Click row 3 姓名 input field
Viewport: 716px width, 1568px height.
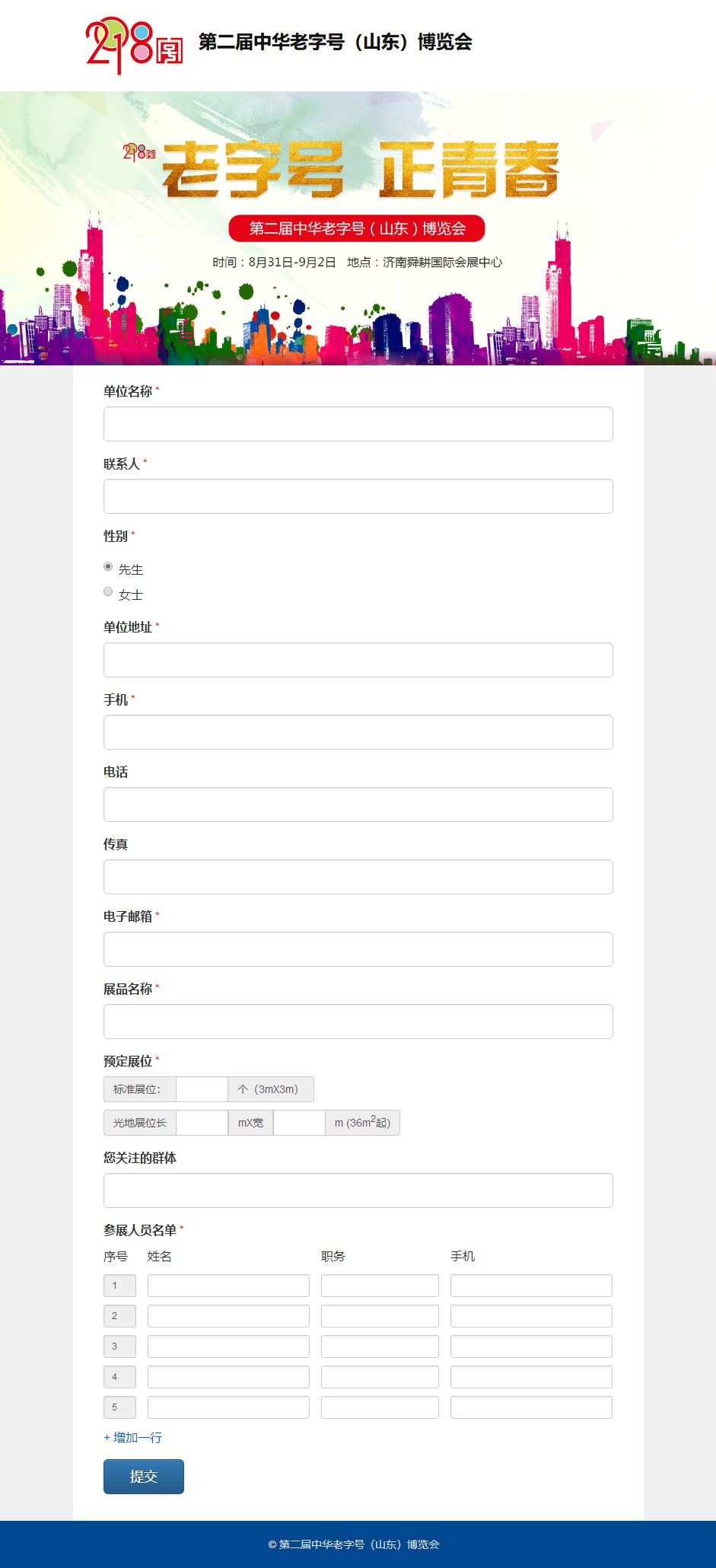[x=228, y=1347]
